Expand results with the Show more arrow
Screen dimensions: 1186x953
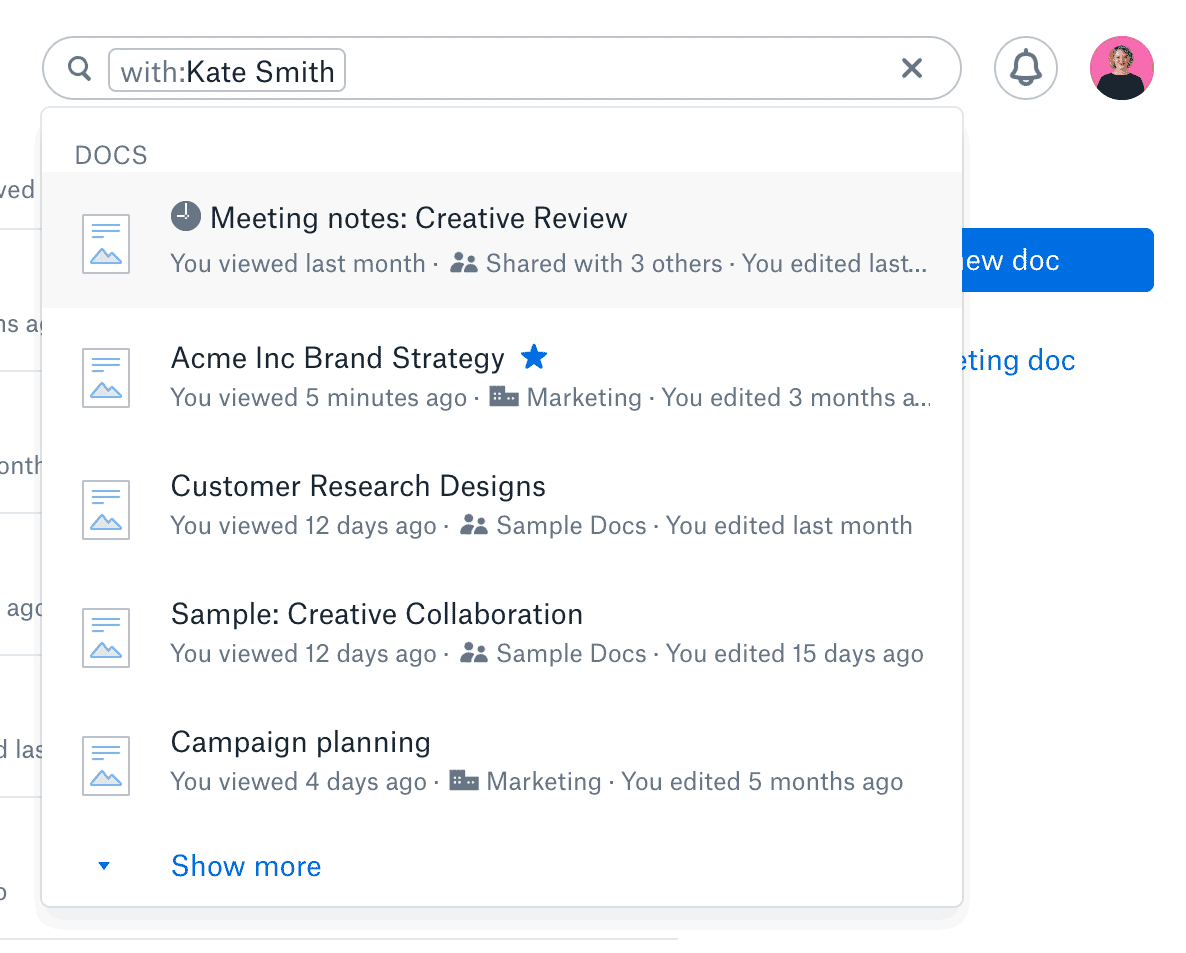(x=104, y=866)
